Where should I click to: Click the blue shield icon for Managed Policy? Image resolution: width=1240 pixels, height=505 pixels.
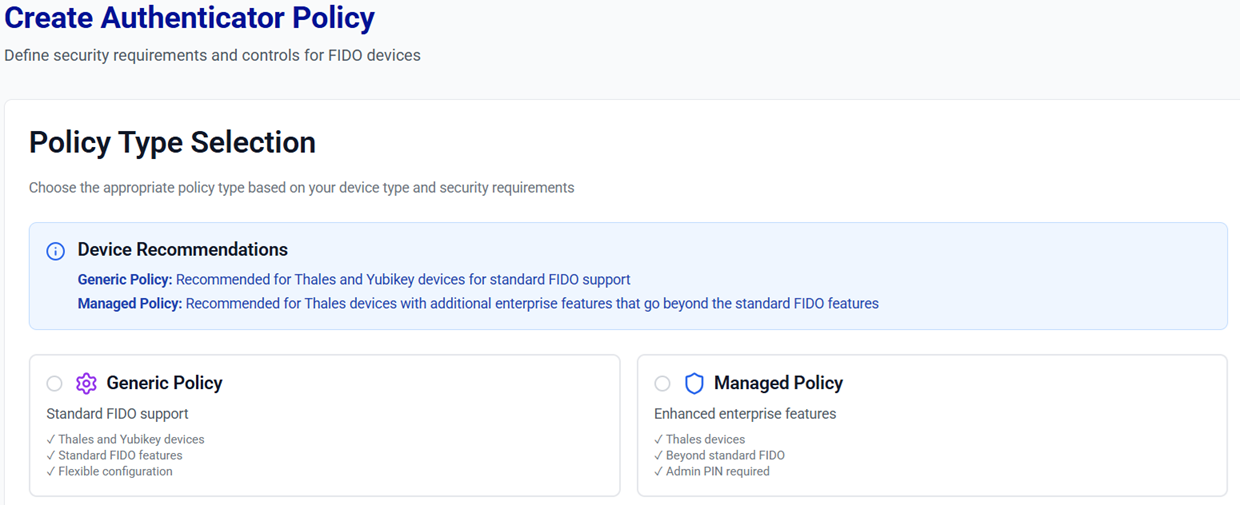coord(694,384)
